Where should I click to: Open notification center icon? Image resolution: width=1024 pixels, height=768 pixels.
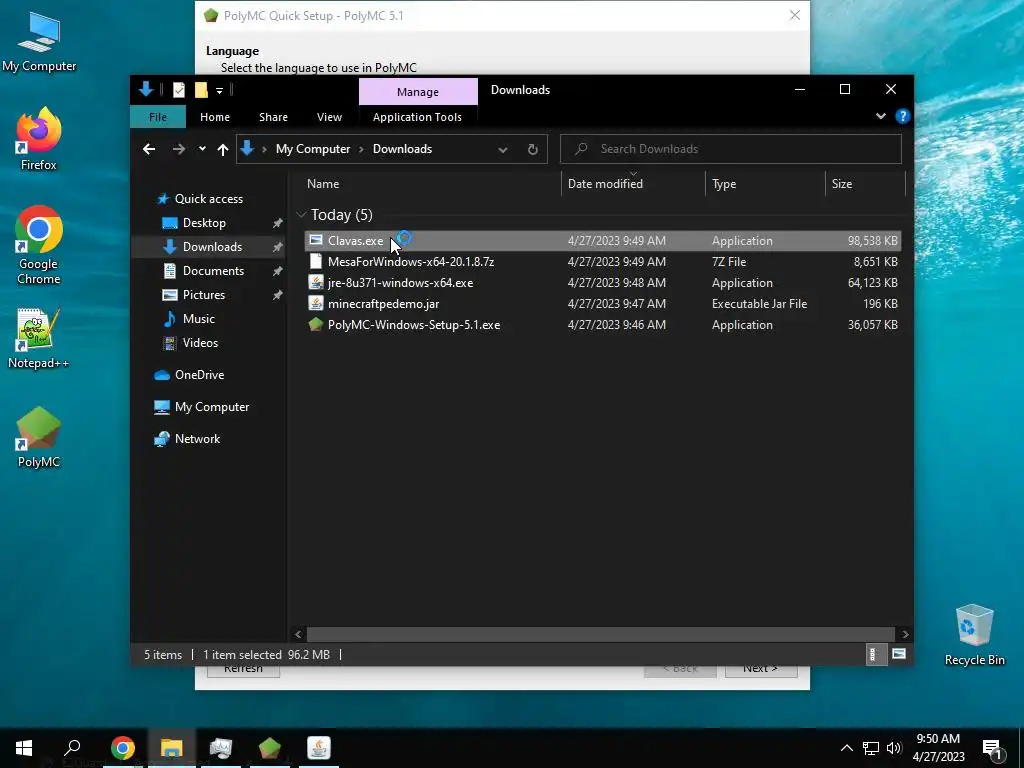[992, 749]
